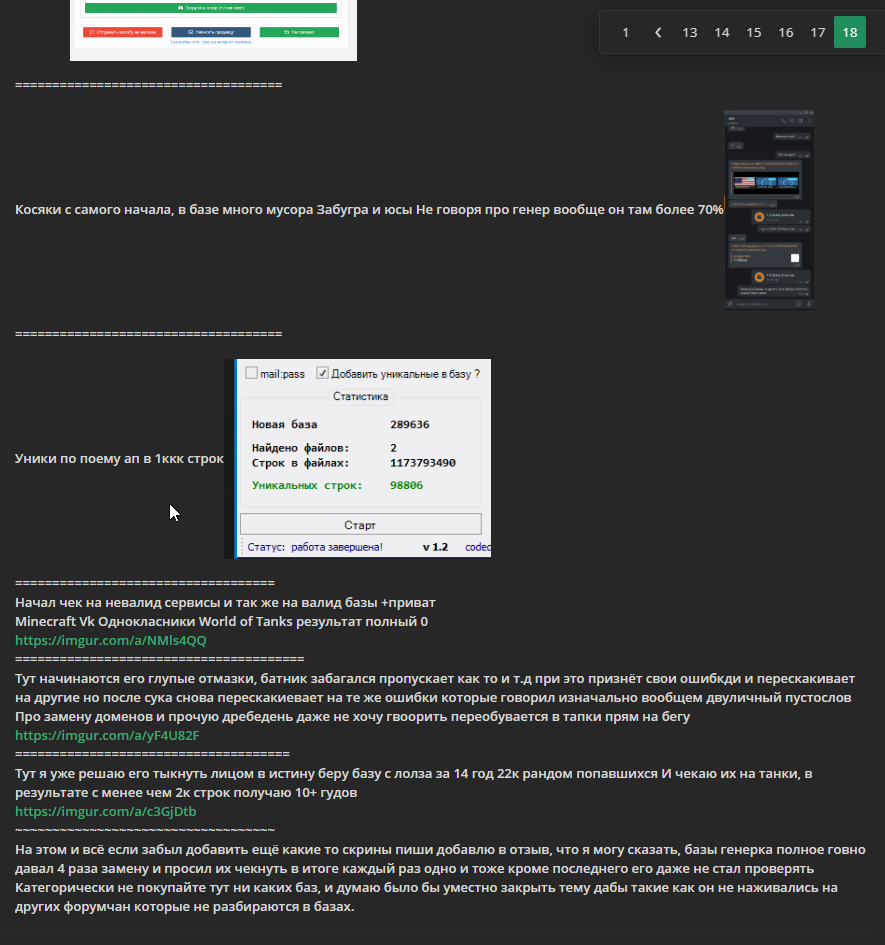This screenshot has height=945, width=885.
Task: Click the Статистика group label
Action: click(361, 397)
